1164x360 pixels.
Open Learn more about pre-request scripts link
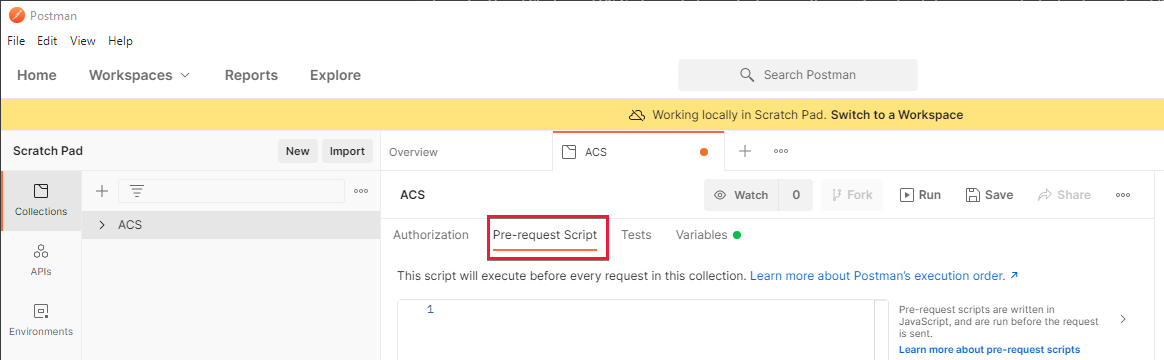[989, 349]
